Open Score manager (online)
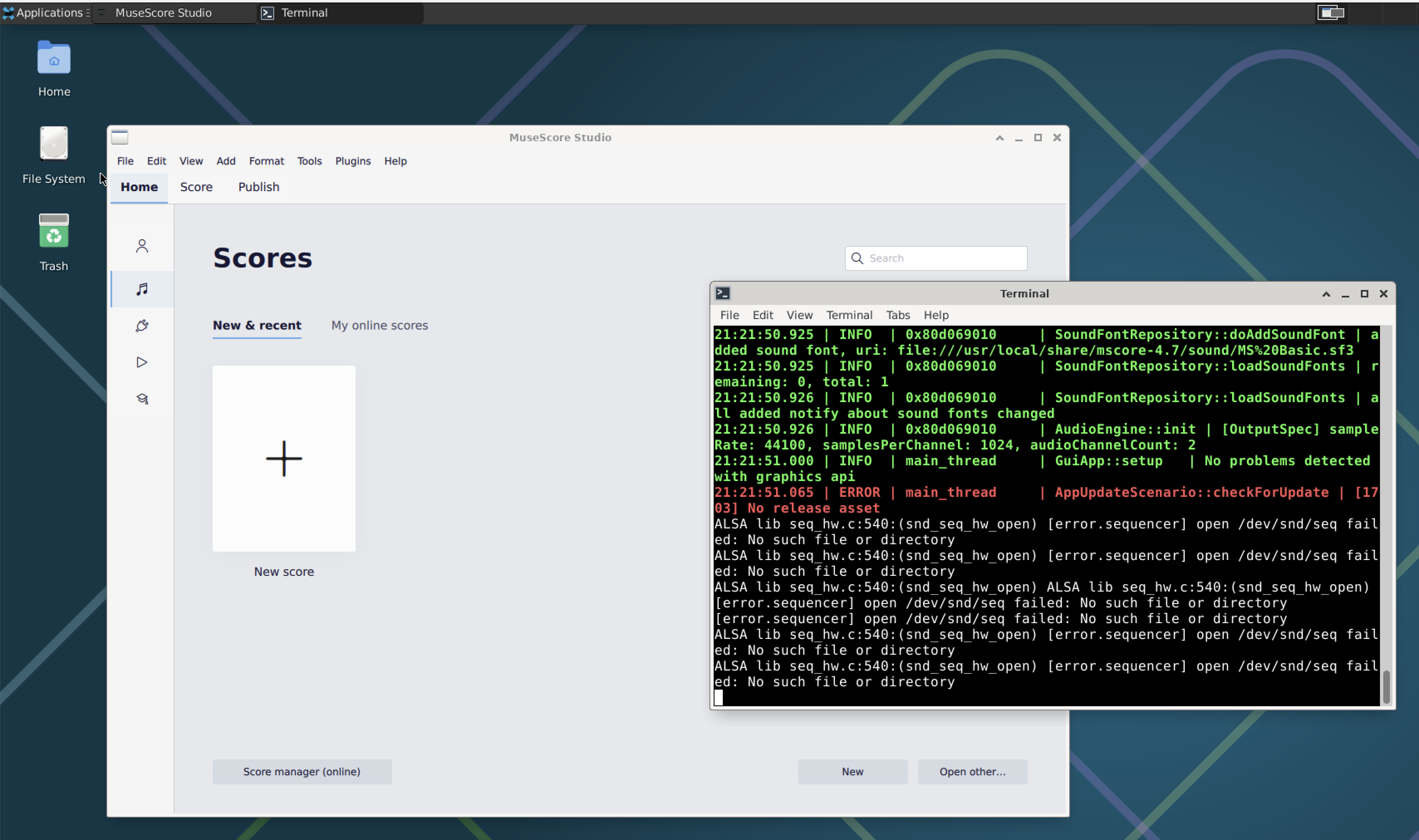 tap(302, 771)
